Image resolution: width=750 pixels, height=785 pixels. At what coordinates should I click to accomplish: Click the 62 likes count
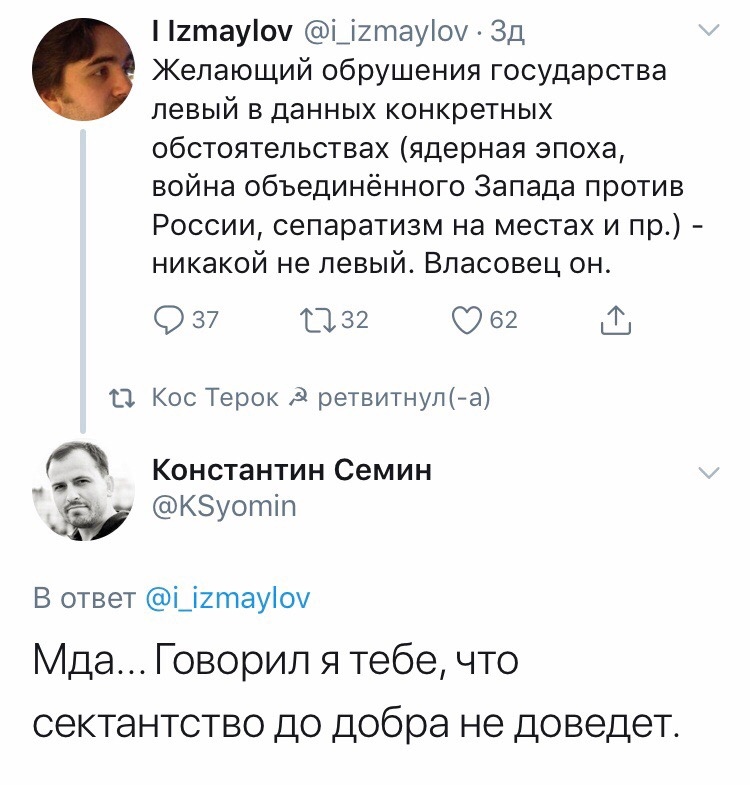504,320
